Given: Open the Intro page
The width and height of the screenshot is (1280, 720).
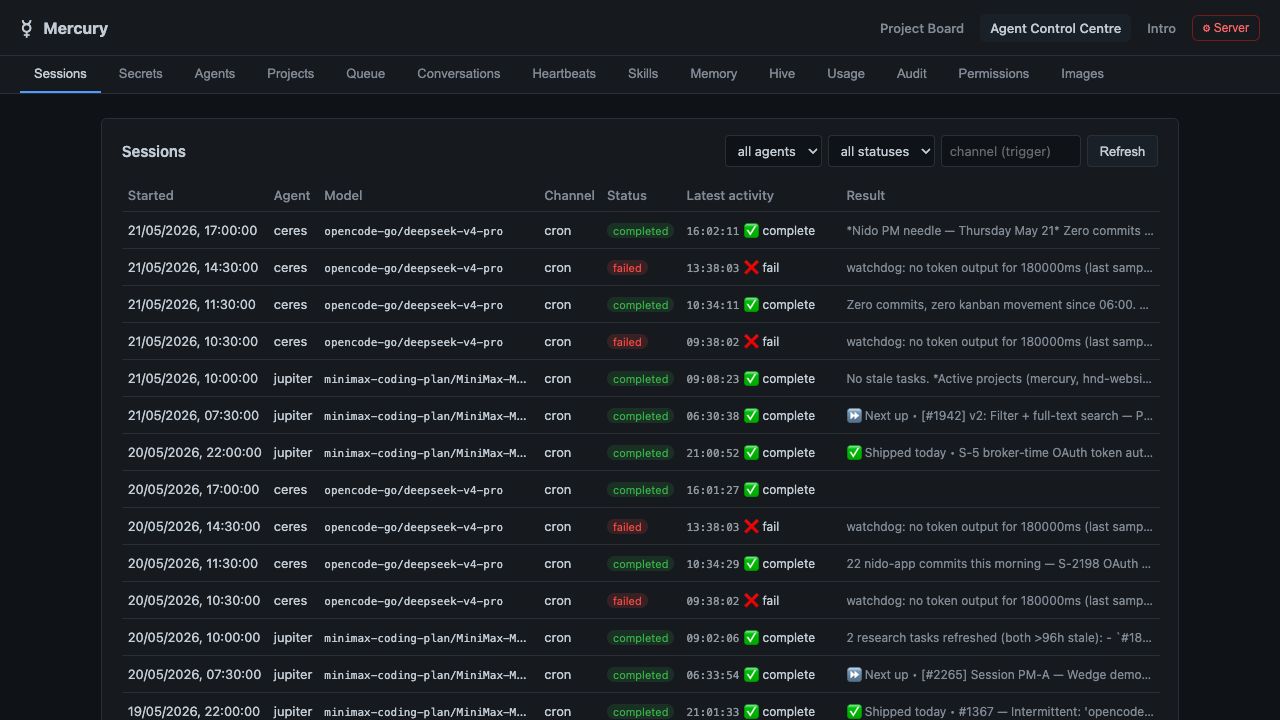Looking at the screenshot, I should click(1161, 28).
